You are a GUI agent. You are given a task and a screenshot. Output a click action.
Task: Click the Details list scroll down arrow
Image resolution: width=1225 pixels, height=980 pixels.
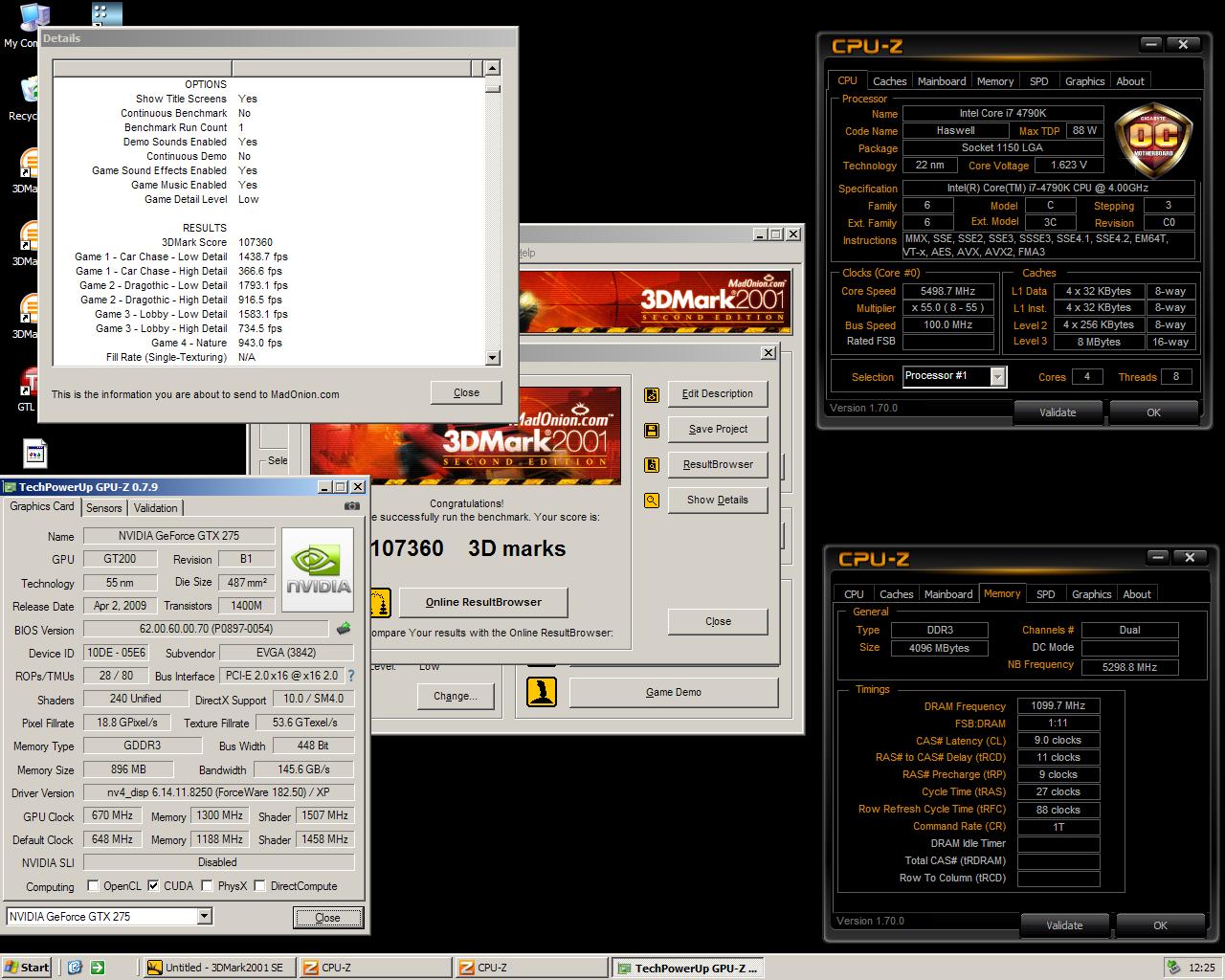(x=492, y=358)
